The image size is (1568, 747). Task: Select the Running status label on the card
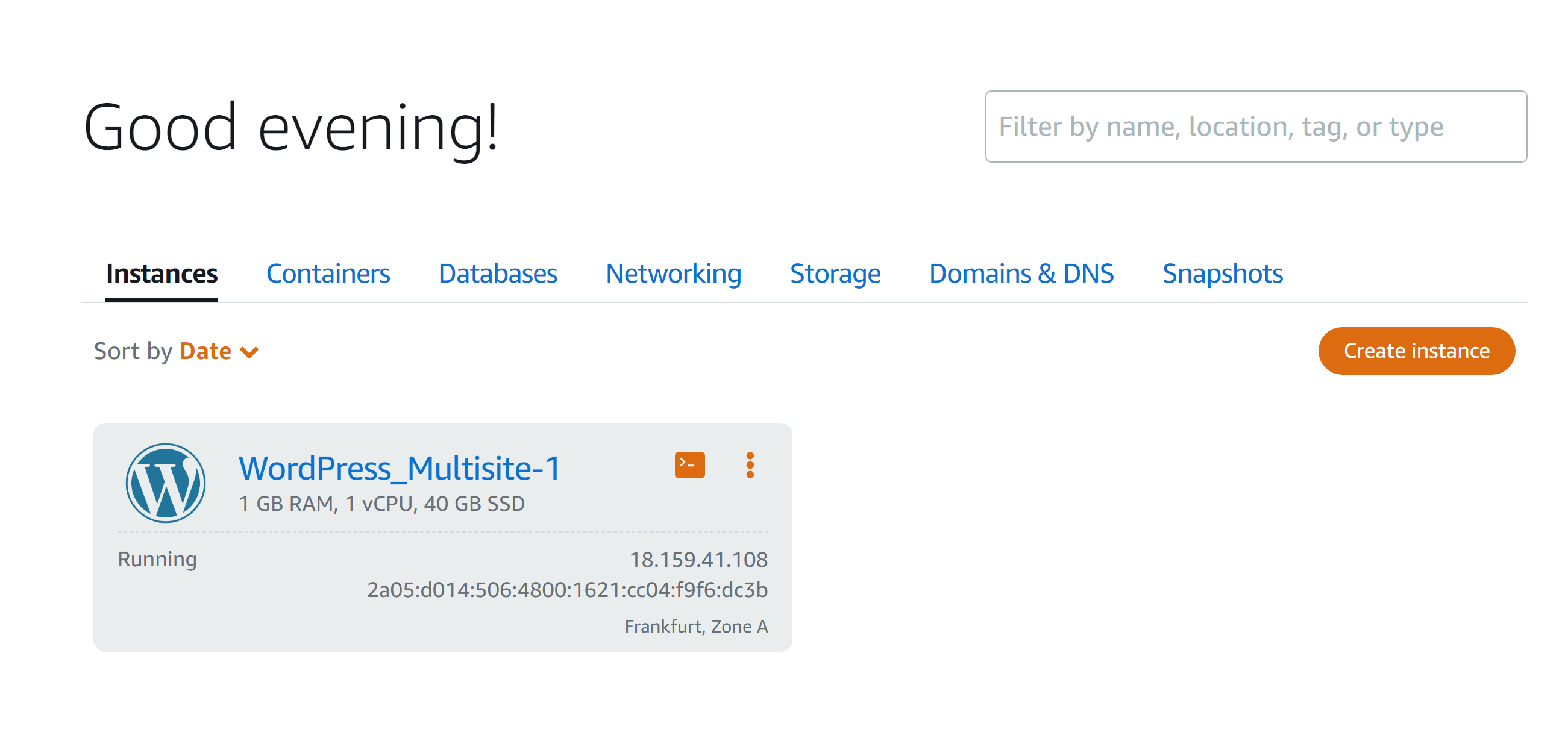point(157,558)
